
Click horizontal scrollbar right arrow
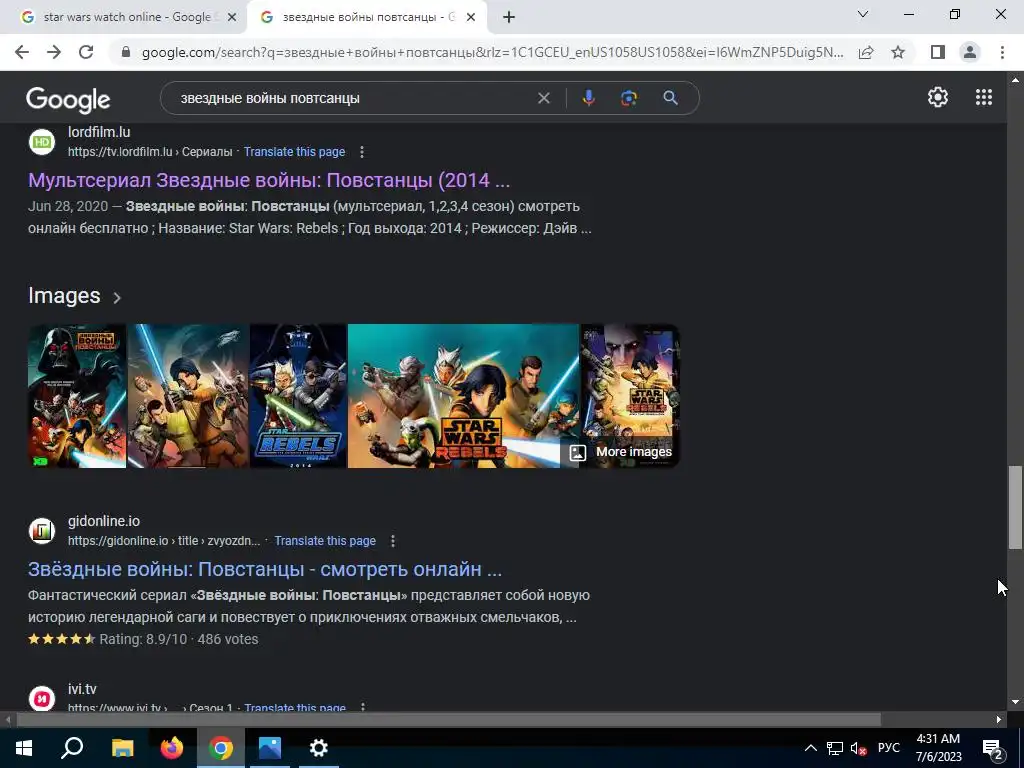999,720
